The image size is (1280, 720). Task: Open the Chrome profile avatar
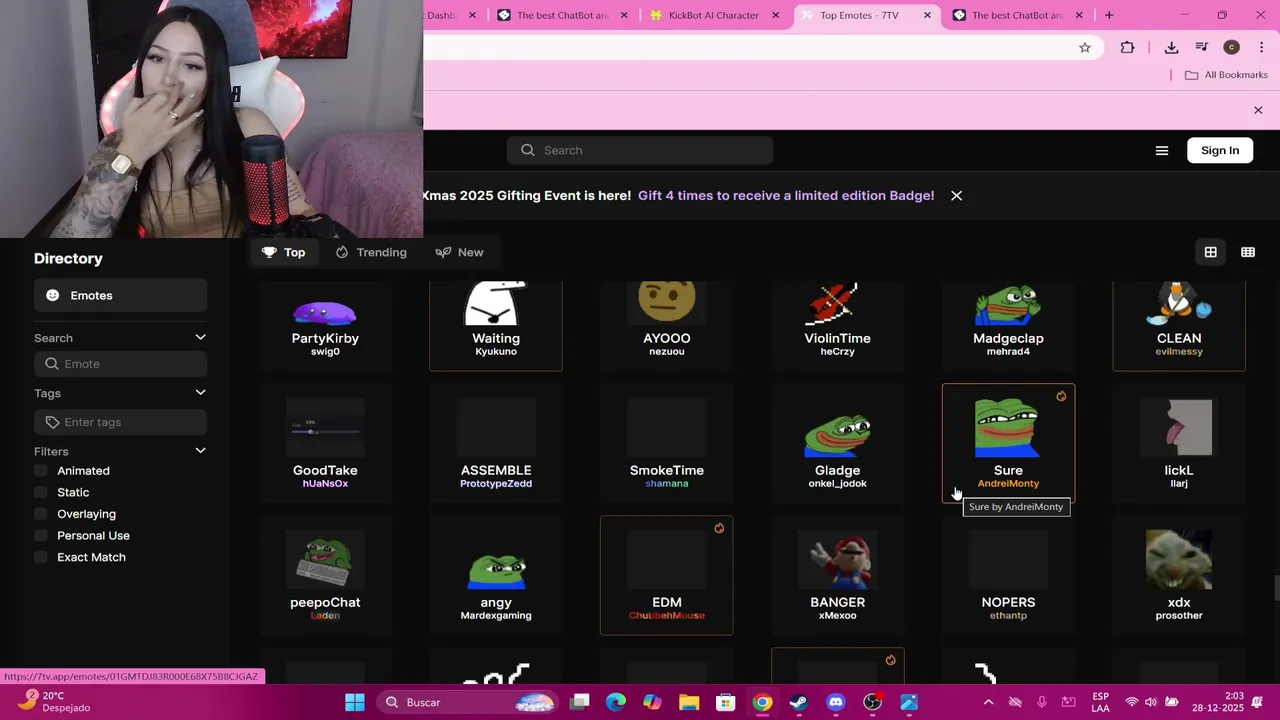(1232, 47)
